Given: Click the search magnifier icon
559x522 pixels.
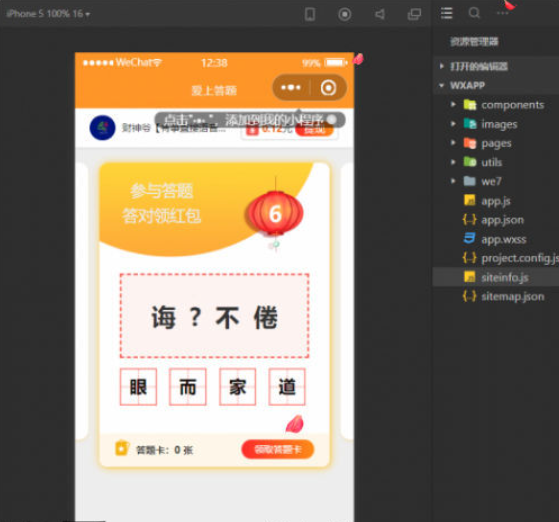Looking at the screenshot, I should [474, 13].
